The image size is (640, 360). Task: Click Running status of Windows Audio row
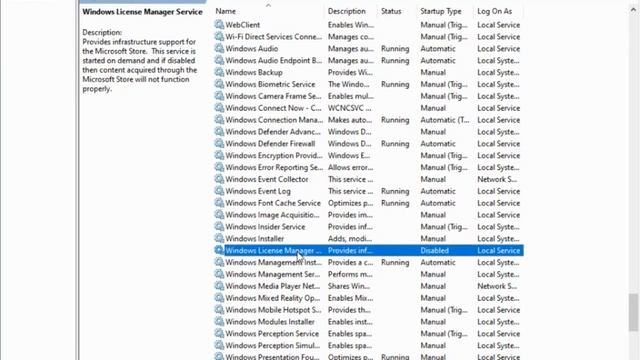(395, 49)
